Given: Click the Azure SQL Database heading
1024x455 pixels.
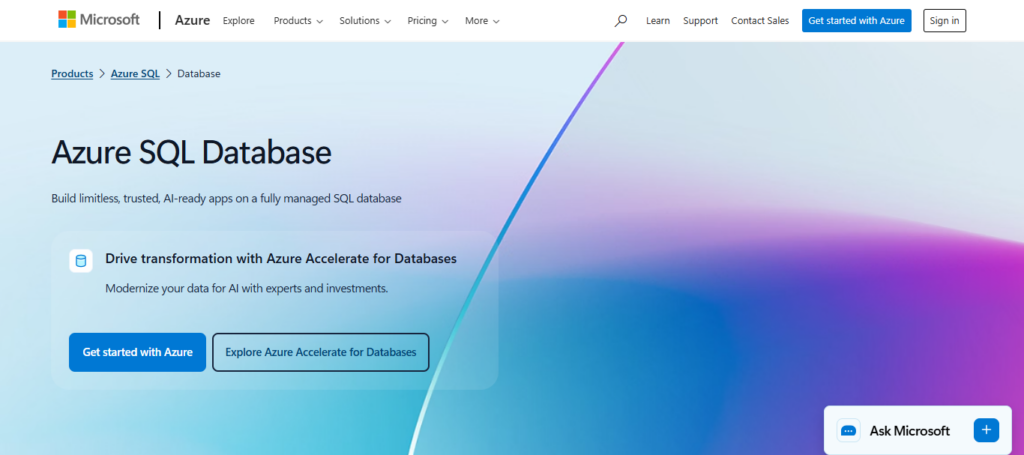Looking at the screenshot, I should coord(191,153).
